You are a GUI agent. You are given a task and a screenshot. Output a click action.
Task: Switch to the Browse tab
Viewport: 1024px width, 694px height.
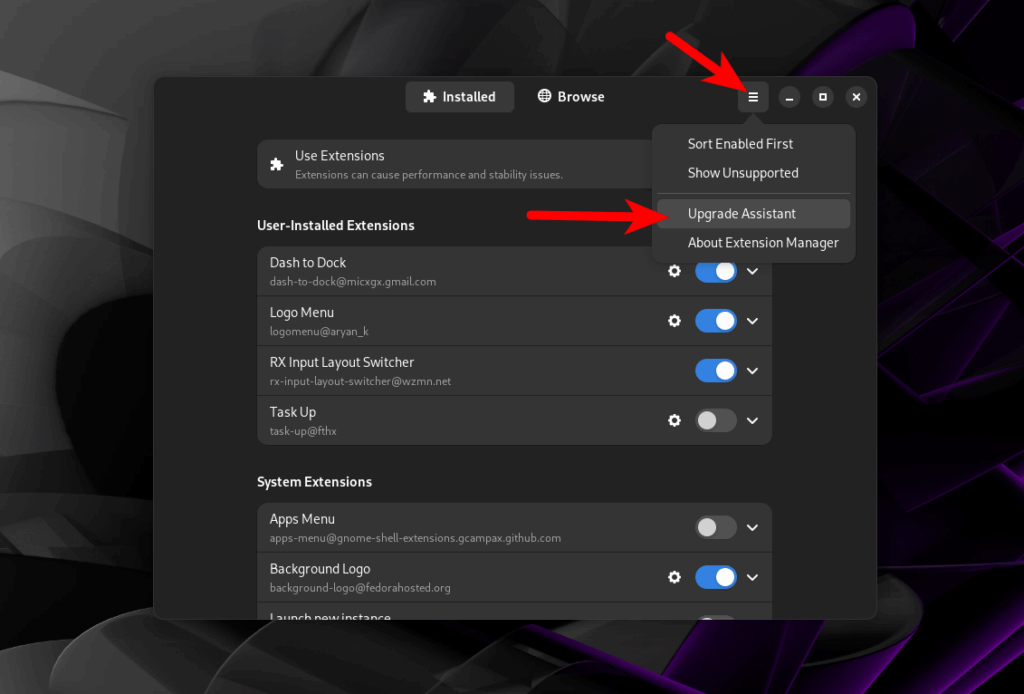pos(571,97)
